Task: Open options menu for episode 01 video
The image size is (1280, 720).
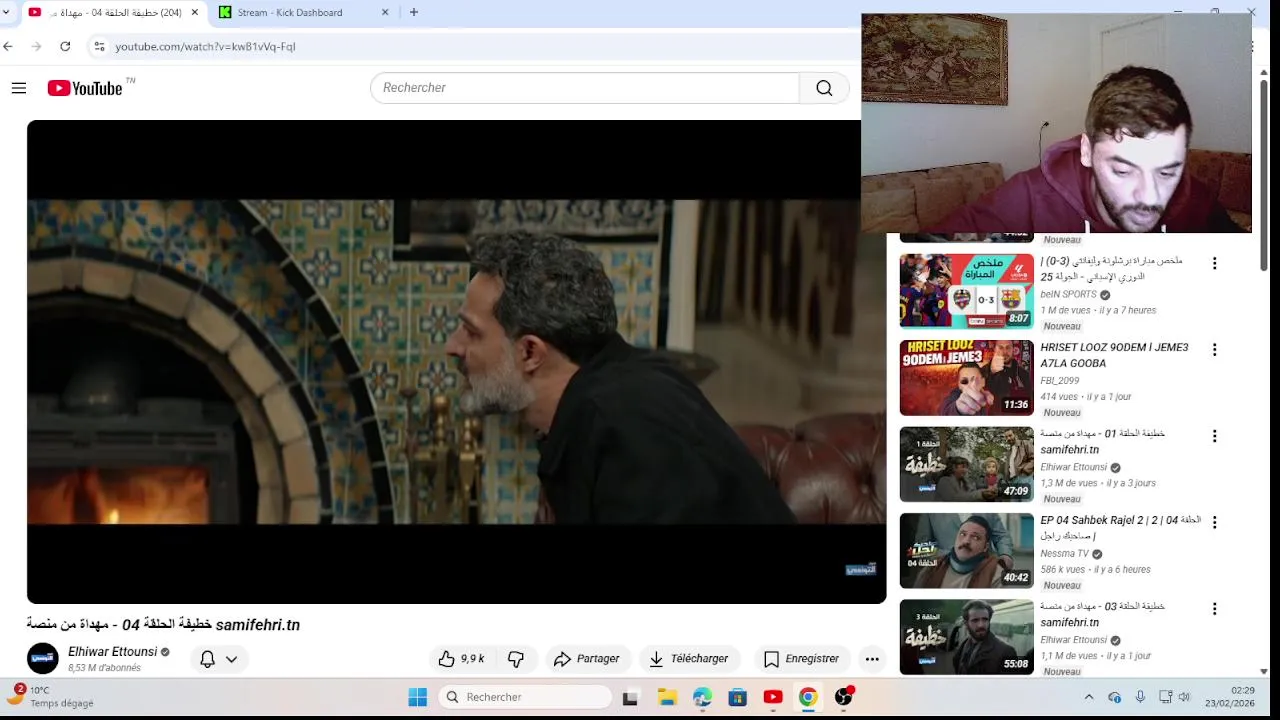Action: pos(1214,436)
